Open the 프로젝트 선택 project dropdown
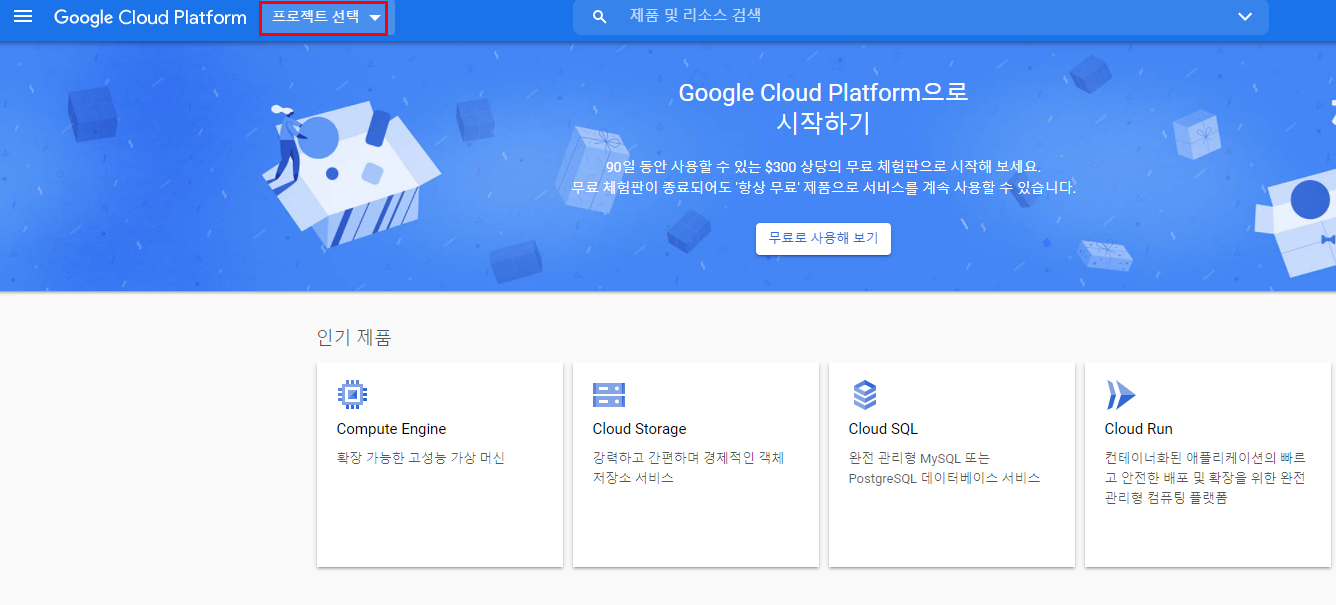1336x605 pixels. point(326,17)
